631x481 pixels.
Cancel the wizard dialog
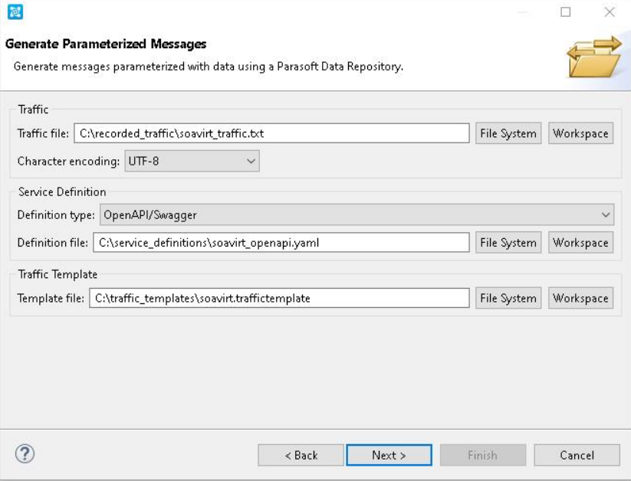click(x=577, y=455)
